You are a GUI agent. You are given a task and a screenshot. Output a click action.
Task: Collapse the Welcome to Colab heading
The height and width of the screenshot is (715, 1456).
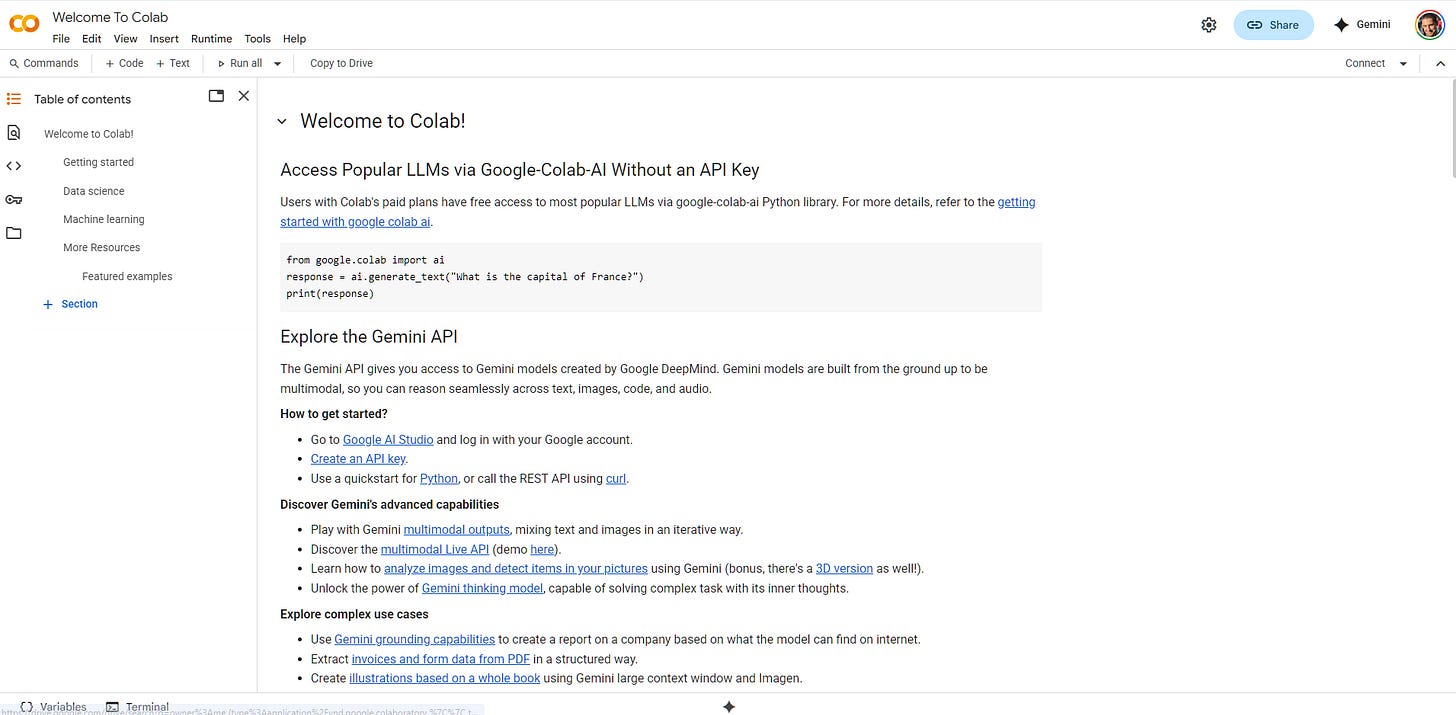pyautogui.click(x=281, y=120)
